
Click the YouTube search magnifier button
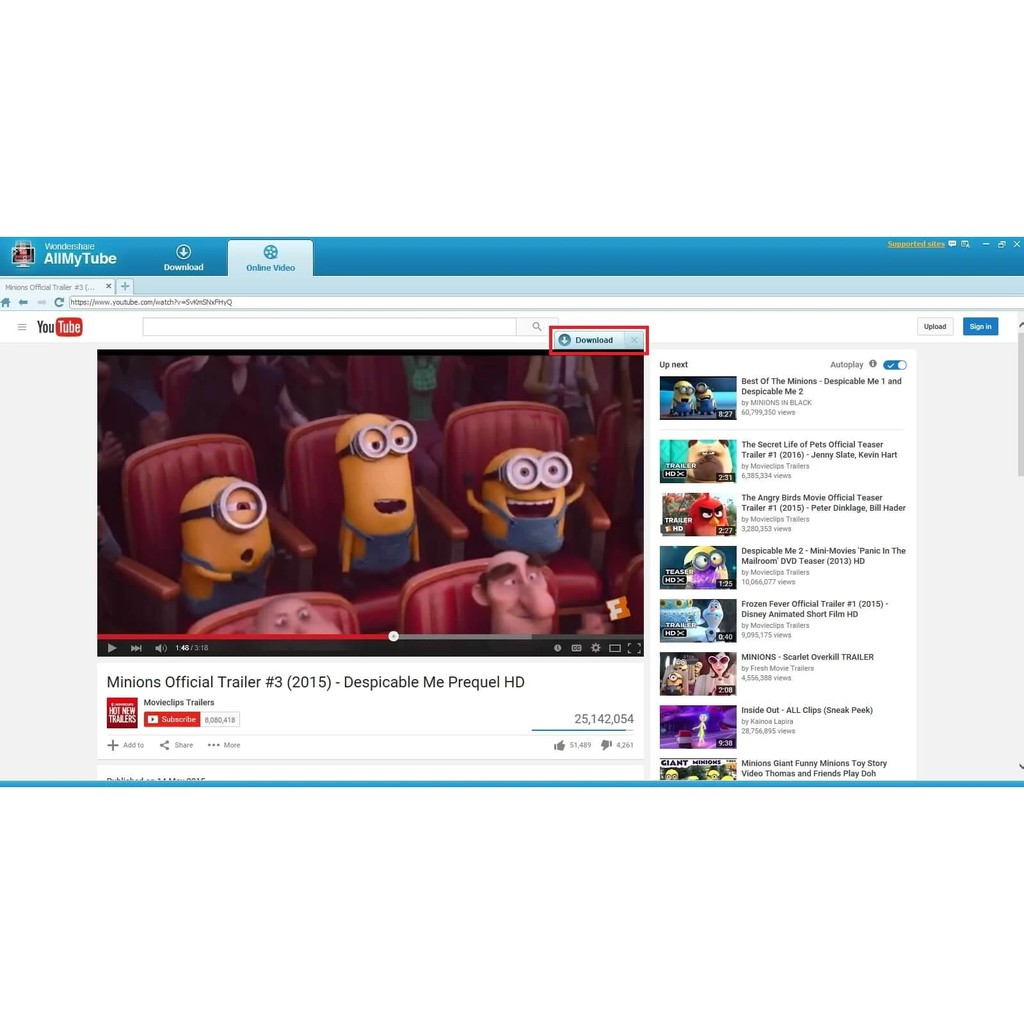536,327
